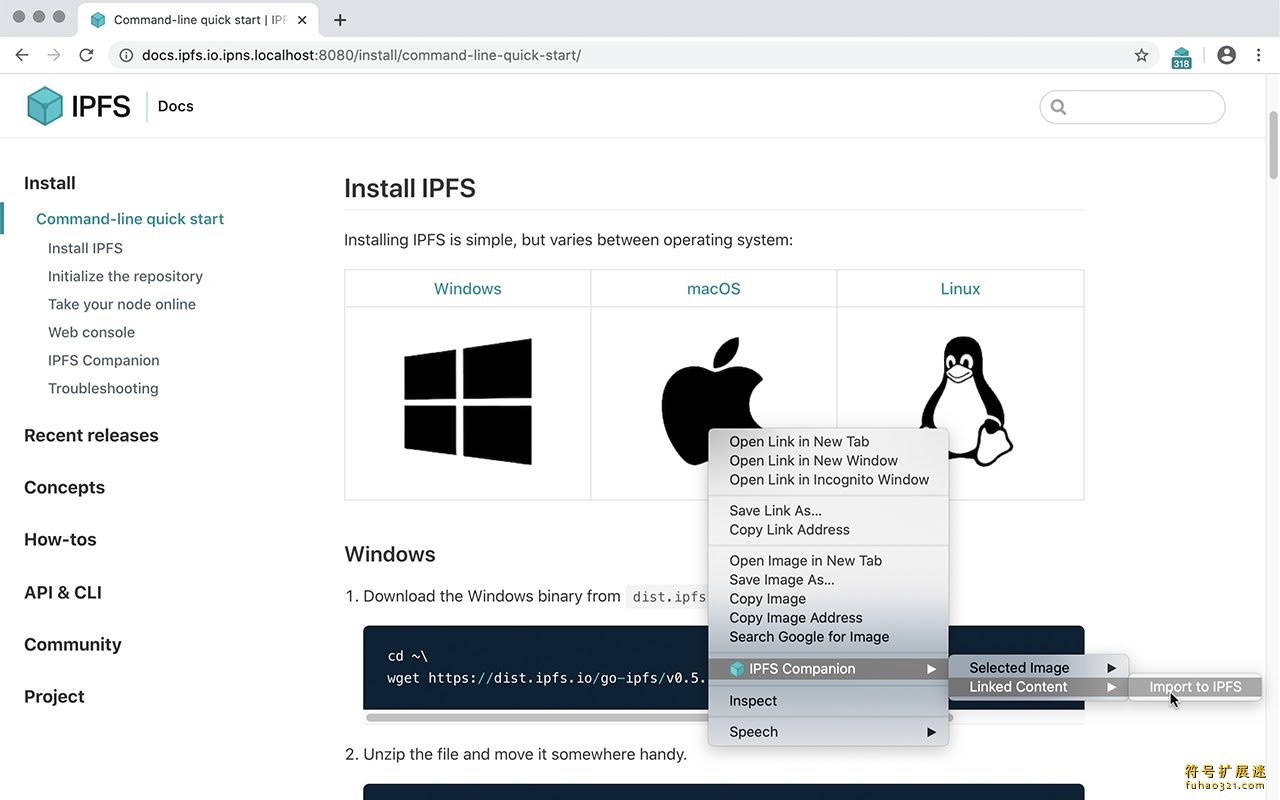Expand the Recent releases sidebar heading
Image resolution: width=1280 pixels, height=800 pixels.
click(x=91, y=435)
